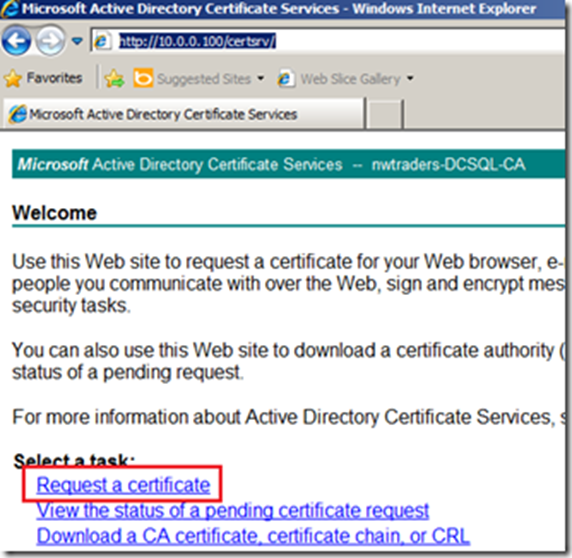Expand the Web Slice Gallery dropdown arrow

click(410, 78)
